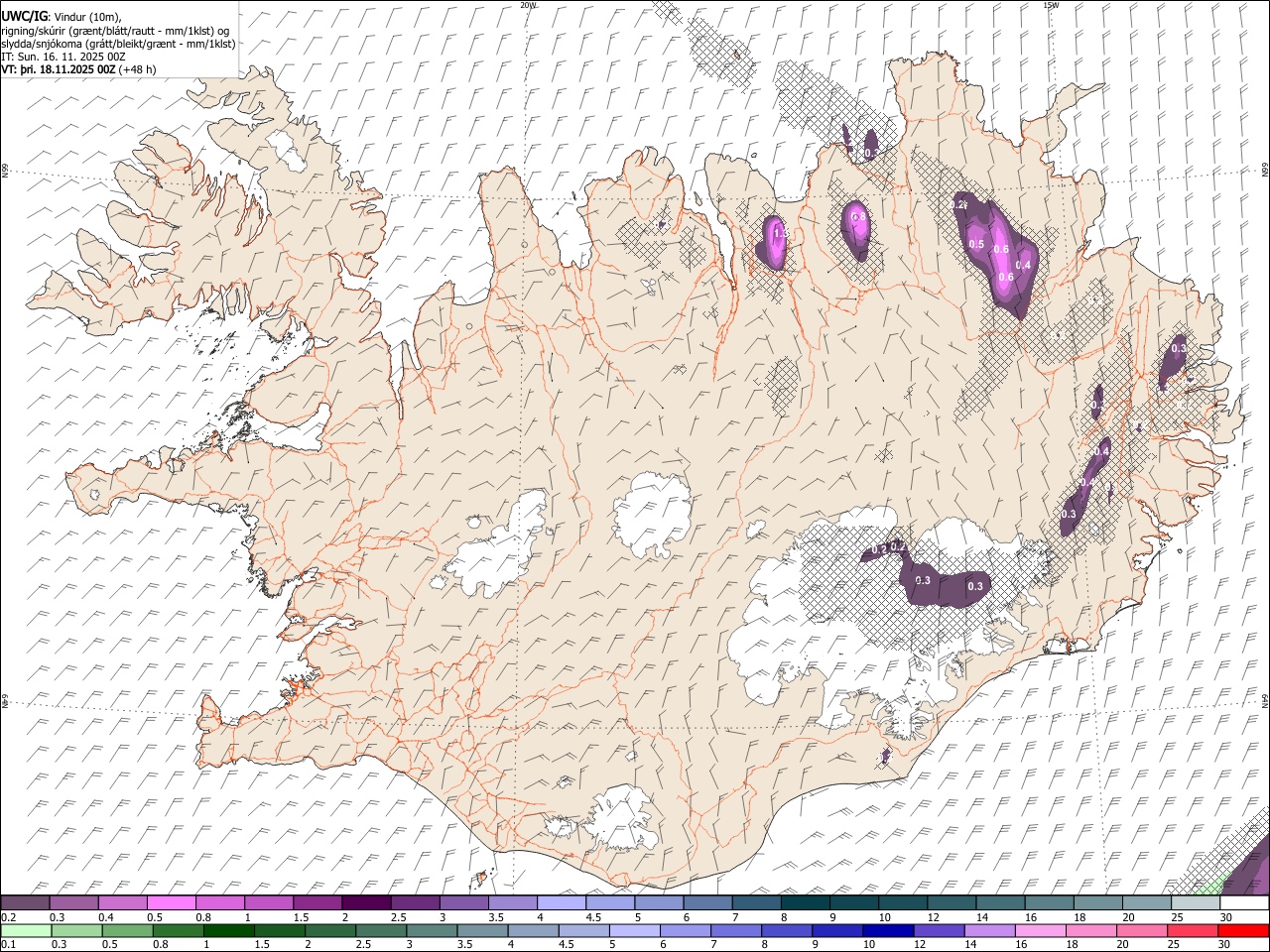Pick light pink rain swatch labelled 16
The height and width of the screenshot is (952, 1270).
click(1042, 930)
